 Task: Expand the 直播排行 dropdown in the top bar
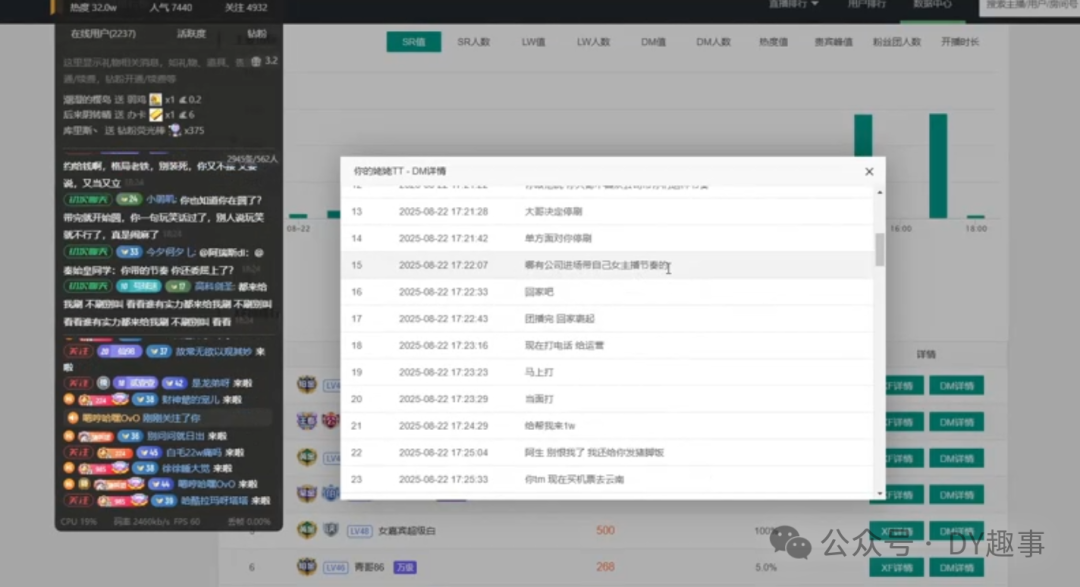[x=793, y=4]
